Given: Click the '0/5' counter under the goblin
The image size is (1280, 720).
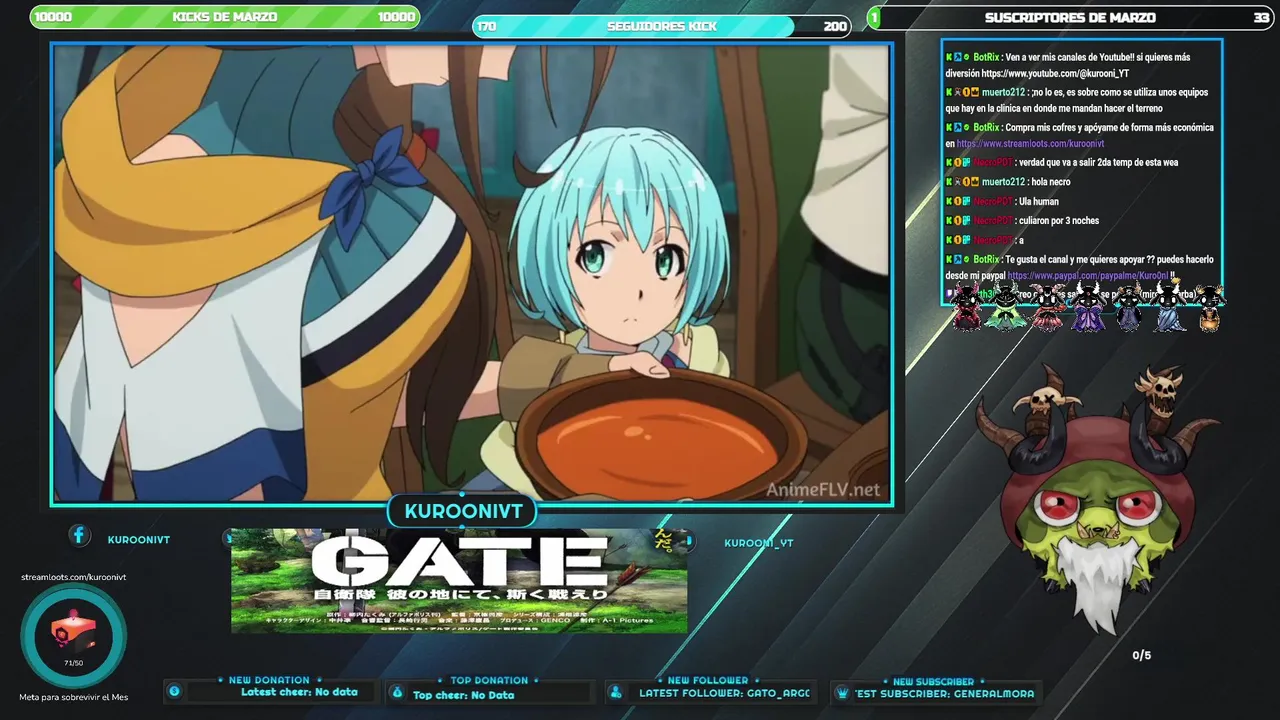Looking at the screenshot, I should (x=1142, y=655).
